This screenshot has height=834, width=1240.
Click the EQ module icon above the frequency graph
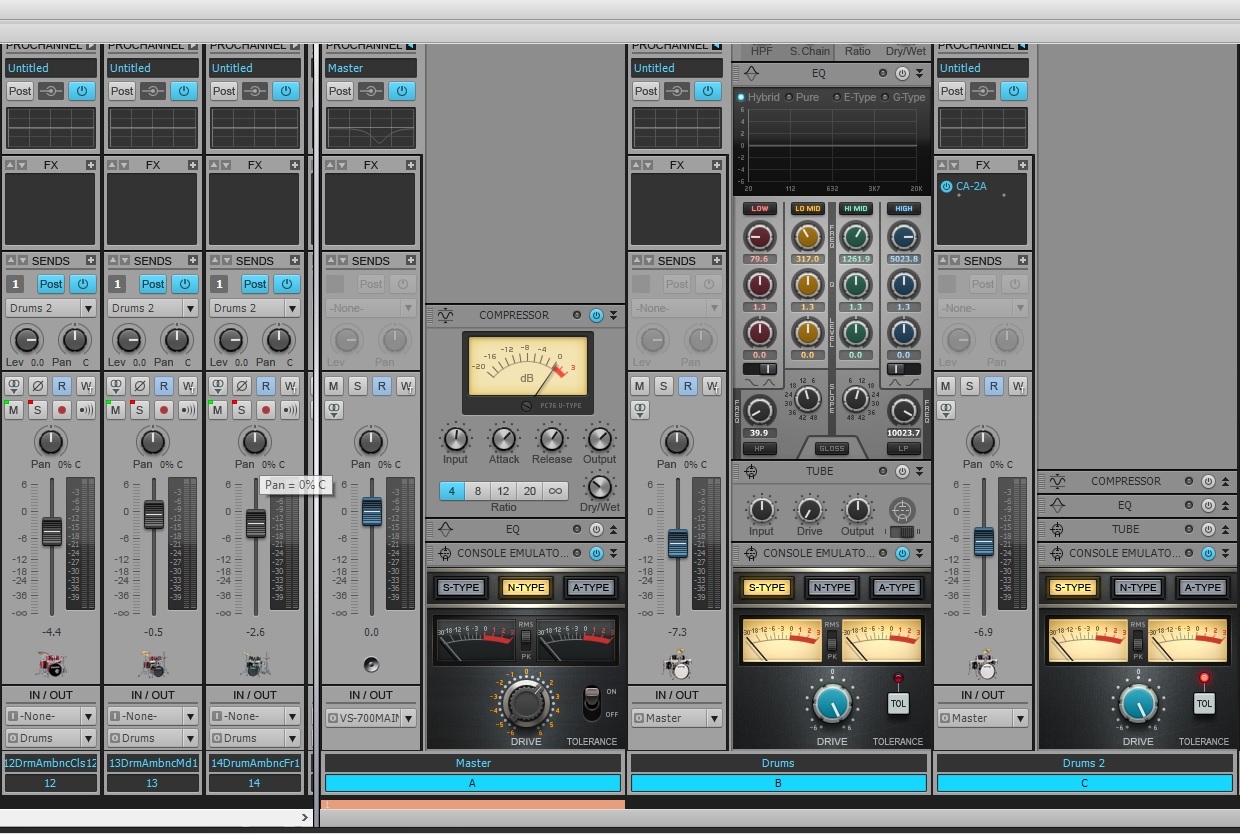[750, 72]
